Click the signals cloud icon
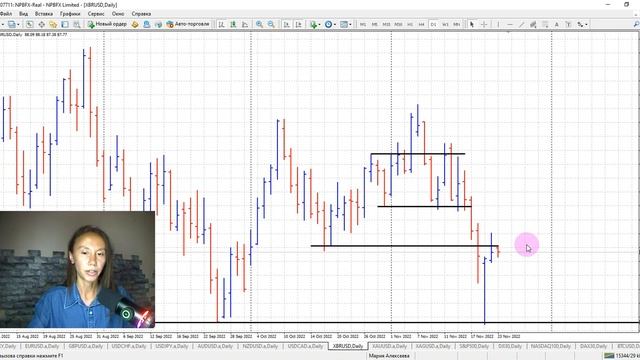The width and height of the screenshot is (640, 360). point(158,24)
